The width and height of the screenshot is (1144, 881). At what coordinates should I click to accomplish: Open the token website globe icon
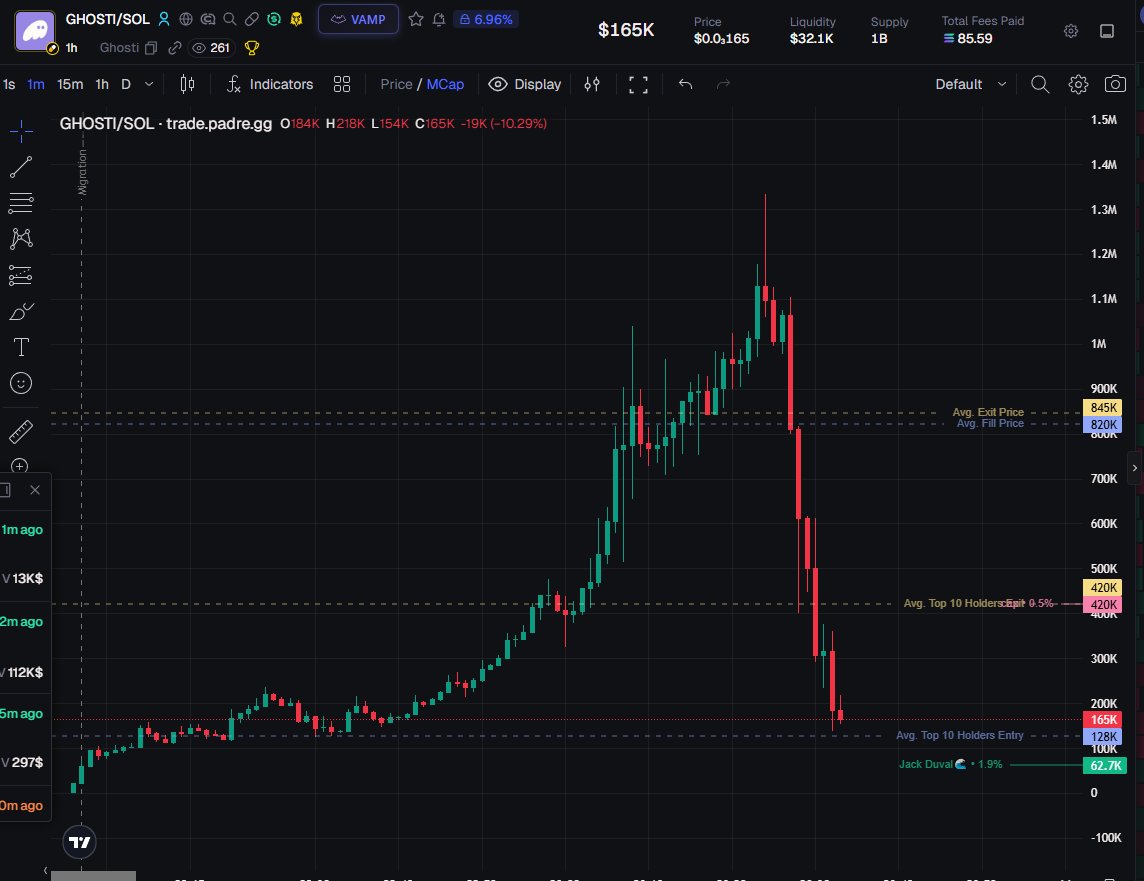(x=186, y=19)
